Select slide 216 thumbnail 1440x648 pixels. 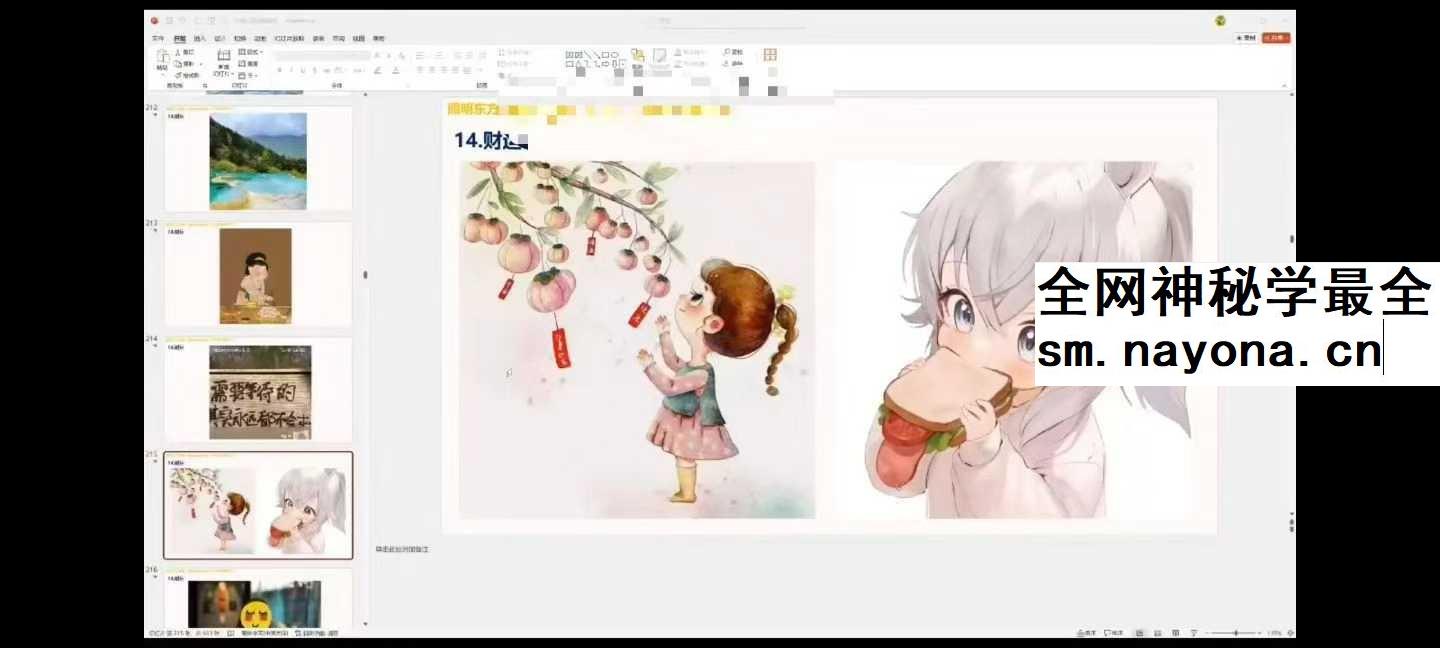click(x=258, y=598)
